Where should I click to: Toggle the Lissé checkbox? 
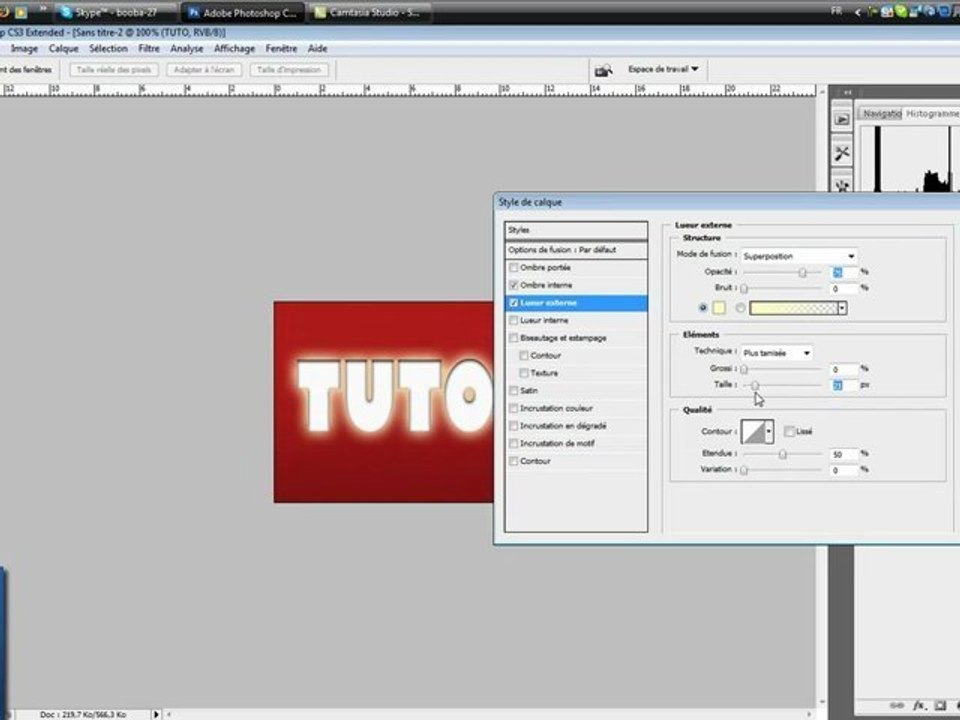(x=790, y=432)
